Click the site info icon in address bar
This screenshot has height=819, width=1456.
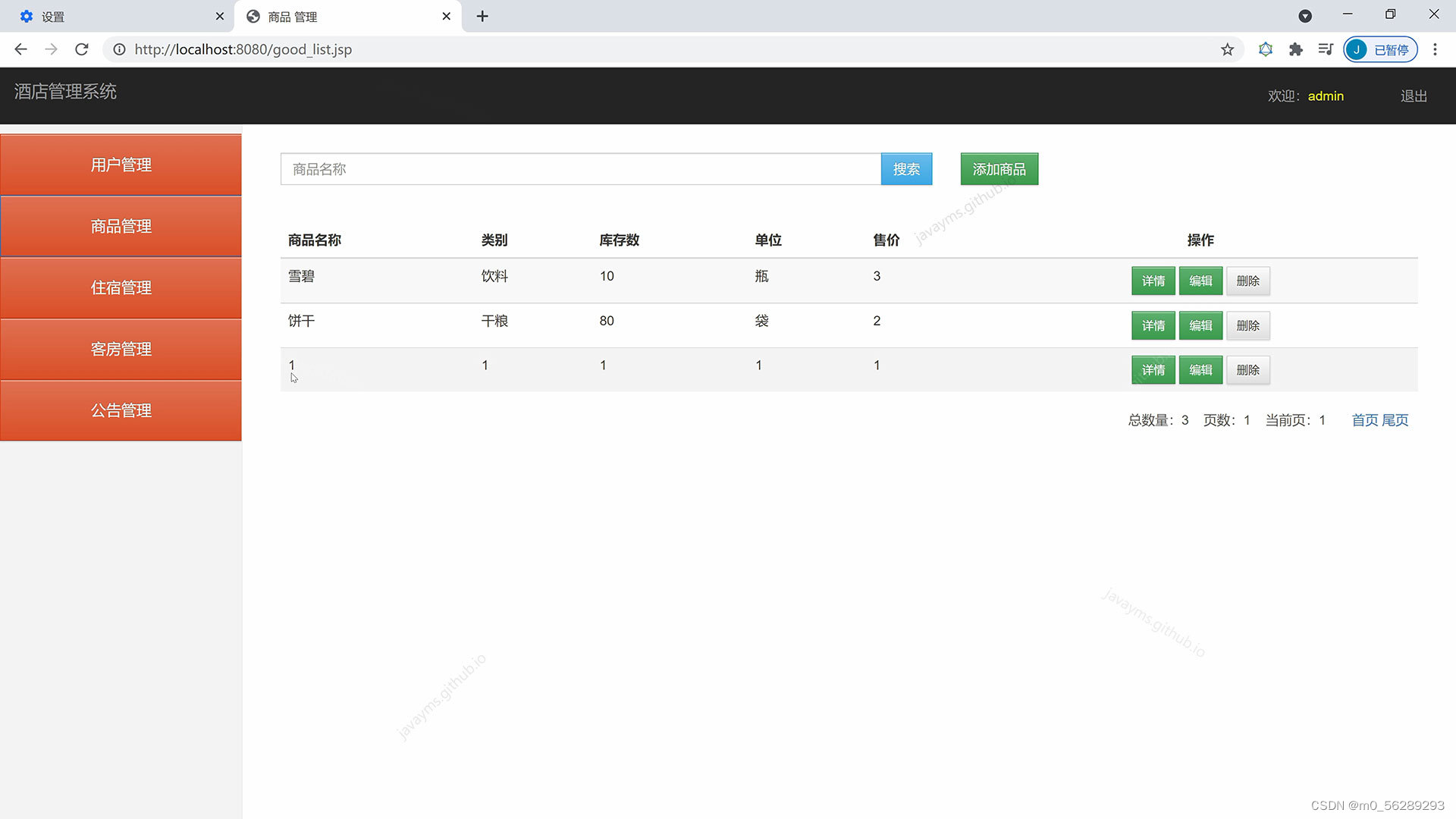pyautogui.click(x=119, y=49)
